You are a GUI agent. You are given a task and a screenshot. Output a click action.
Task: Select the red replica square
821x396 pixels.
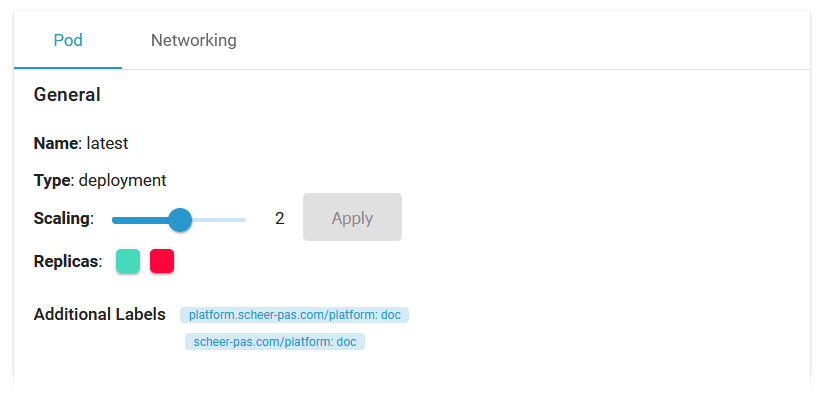click(162, 261)
